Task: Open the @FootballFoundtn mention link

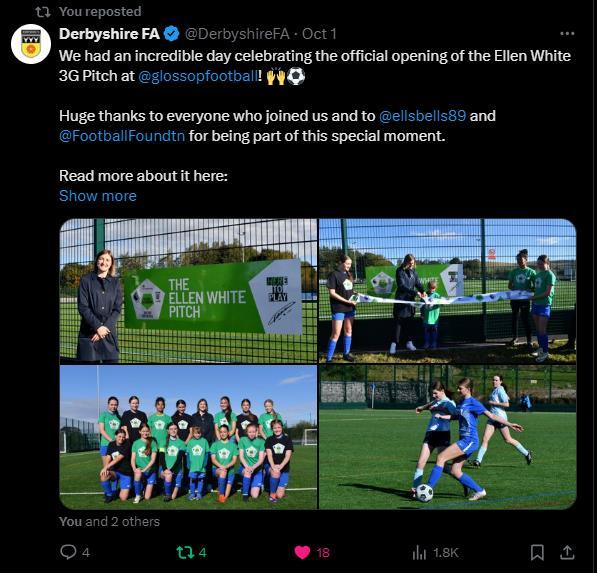Action: point(122,136)
